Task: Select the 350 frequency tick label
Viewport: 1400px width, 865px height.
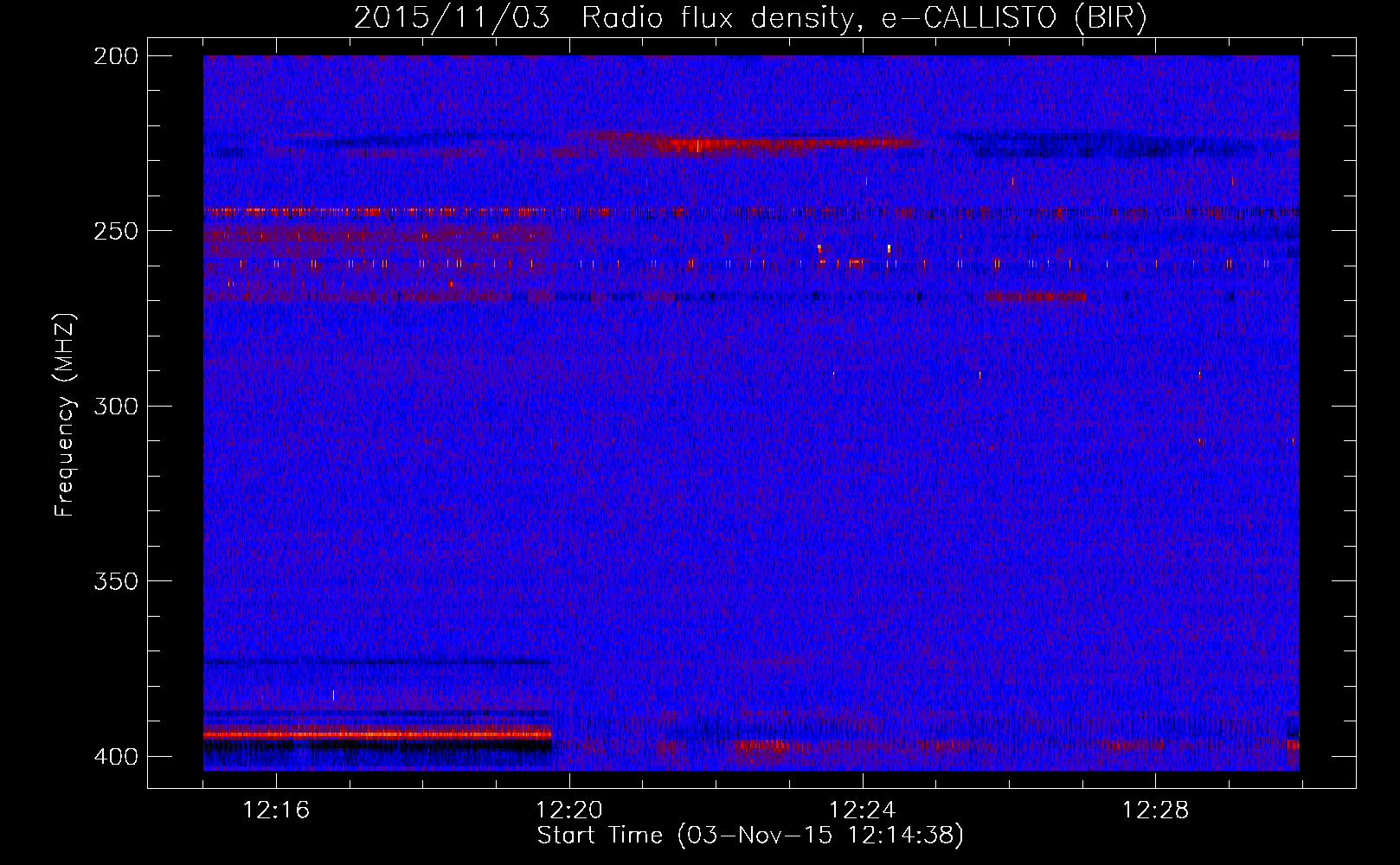Action: pyautogui.click(x=116, y=581)
